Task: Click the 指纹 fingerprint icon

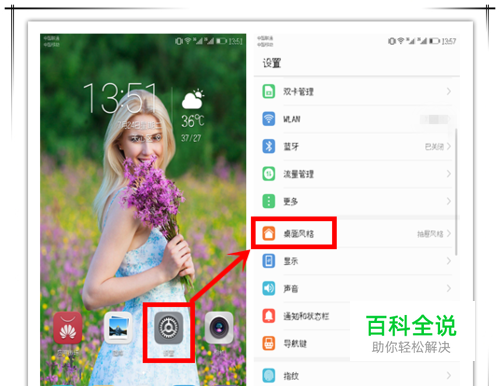Action: pos(269,375)
